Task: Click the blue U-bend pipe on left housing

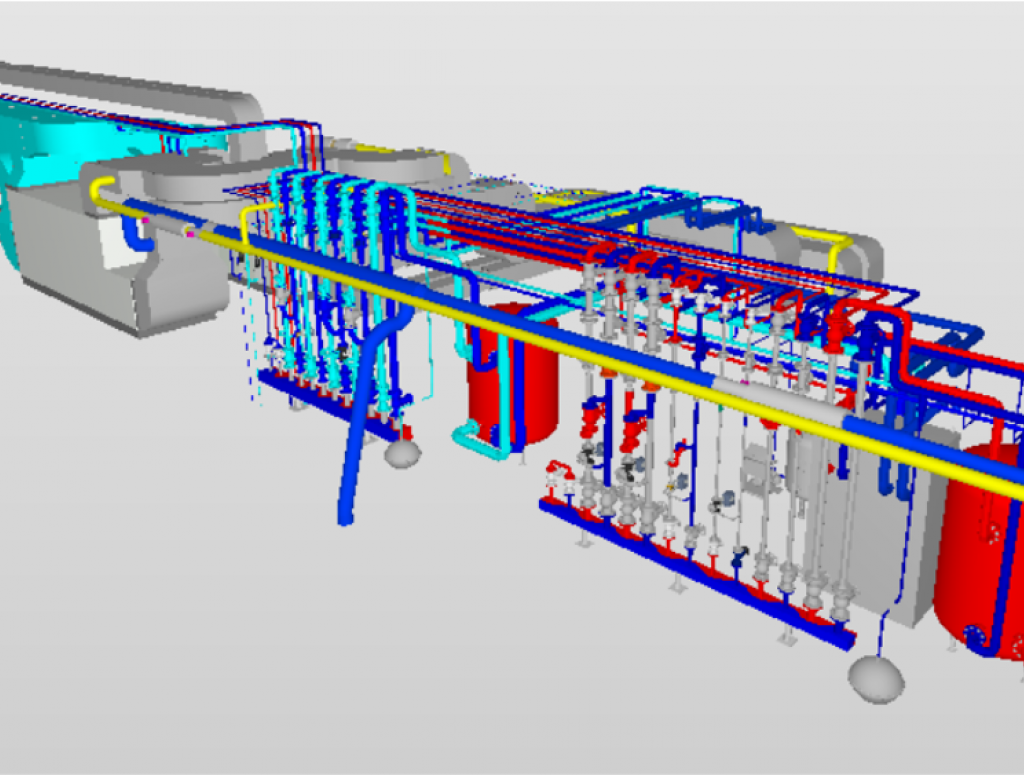Action: [135, 235]
